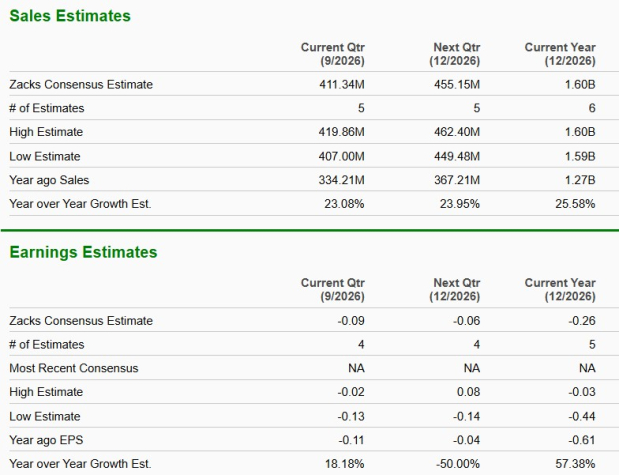The image size is (619, 475).
Task: Select Earnings table "Current Qtr (9/2026)" column header
Action: 332,290
